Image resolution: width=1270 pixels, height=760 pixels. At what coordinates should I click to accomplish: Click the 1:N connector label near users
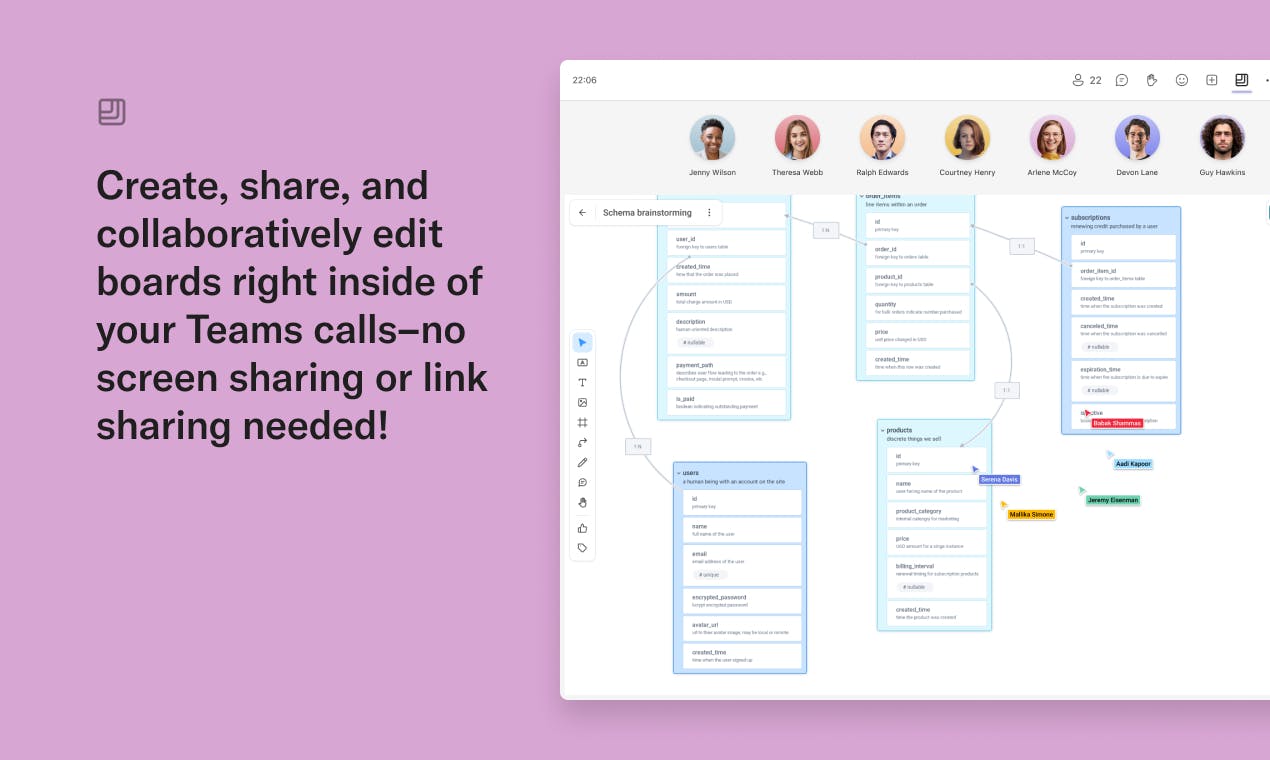point(638,446)
